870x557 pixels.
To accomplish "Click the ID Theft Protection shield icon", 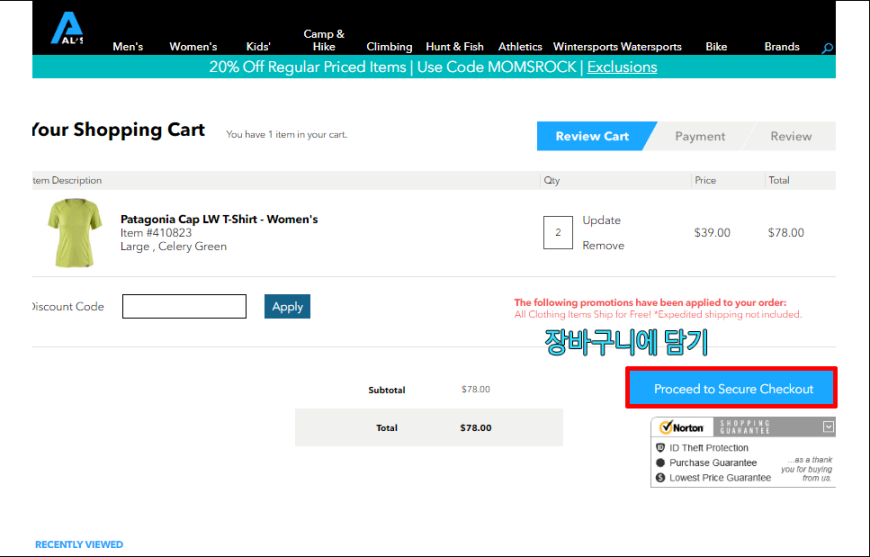I will click(660, 448).
